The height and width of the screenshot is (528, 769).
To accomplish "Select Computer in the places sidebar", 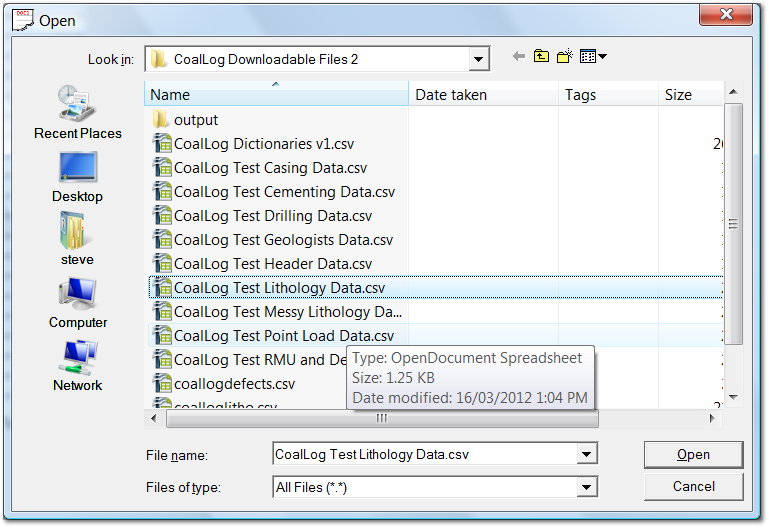I will click(x=77, y=301).
